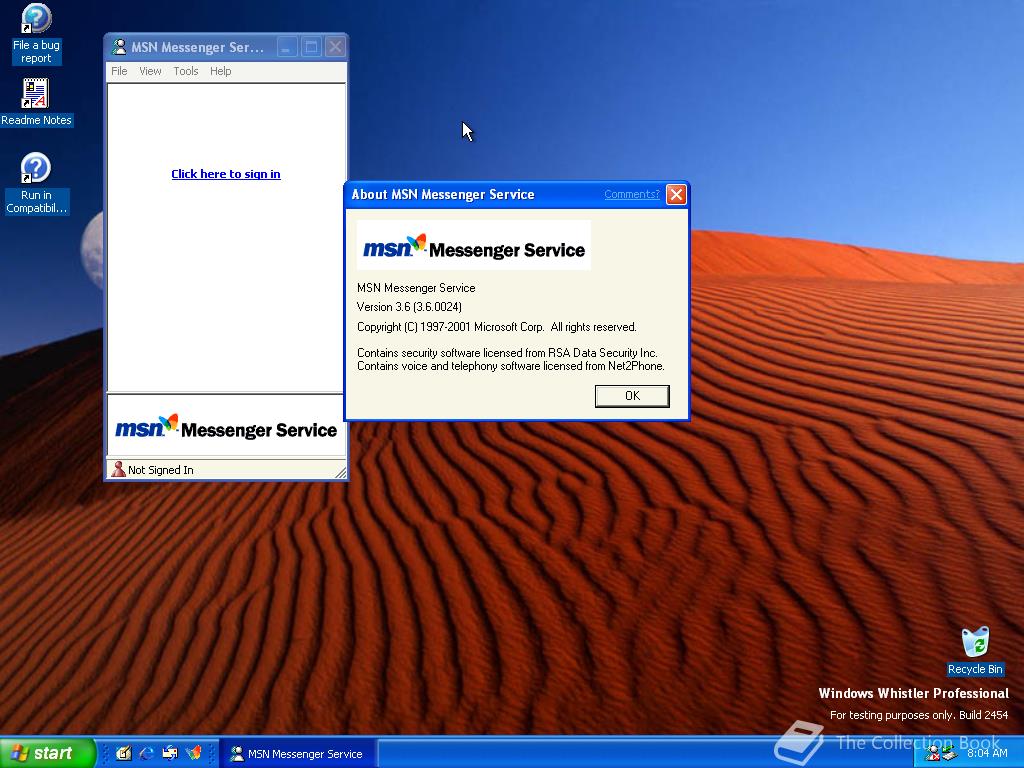Open the File a bug report shortcut
Image resolution: width=1024 pixels, height=768 pixels.
[36, 34]
